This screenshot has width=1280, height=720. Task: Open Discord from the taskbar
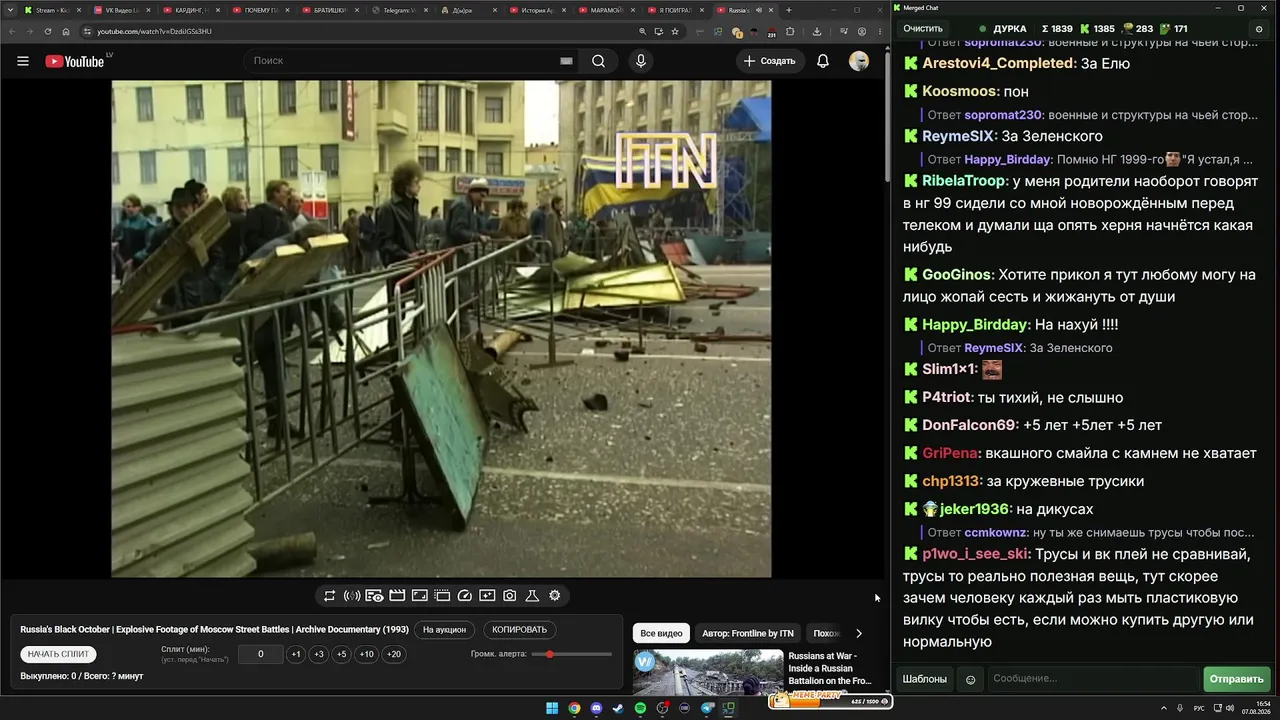click(597, 709)
